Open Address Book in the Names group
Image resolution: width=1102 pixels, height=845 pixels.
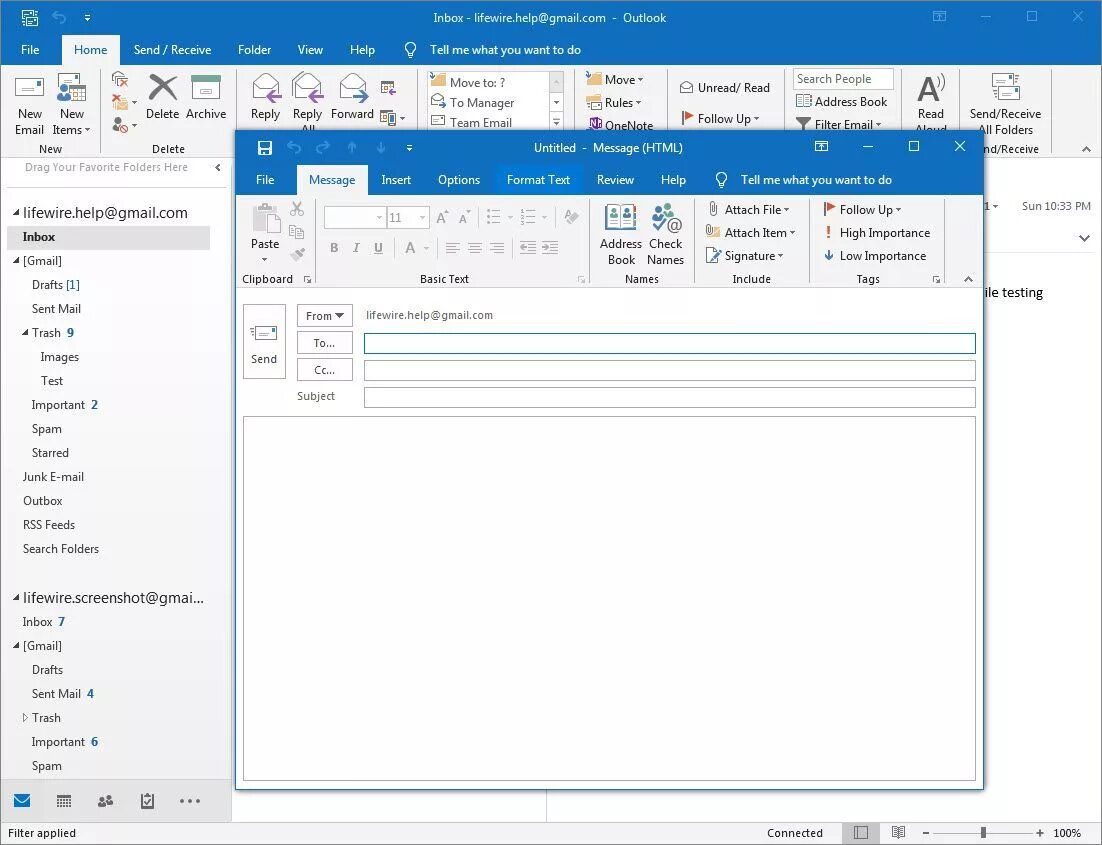tap(621, 235)
